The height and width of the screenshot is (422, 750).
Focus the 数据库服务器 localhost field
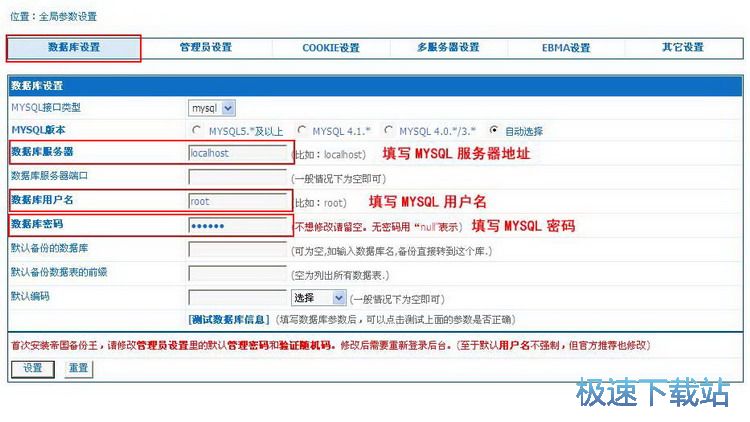tap(237, 153)
